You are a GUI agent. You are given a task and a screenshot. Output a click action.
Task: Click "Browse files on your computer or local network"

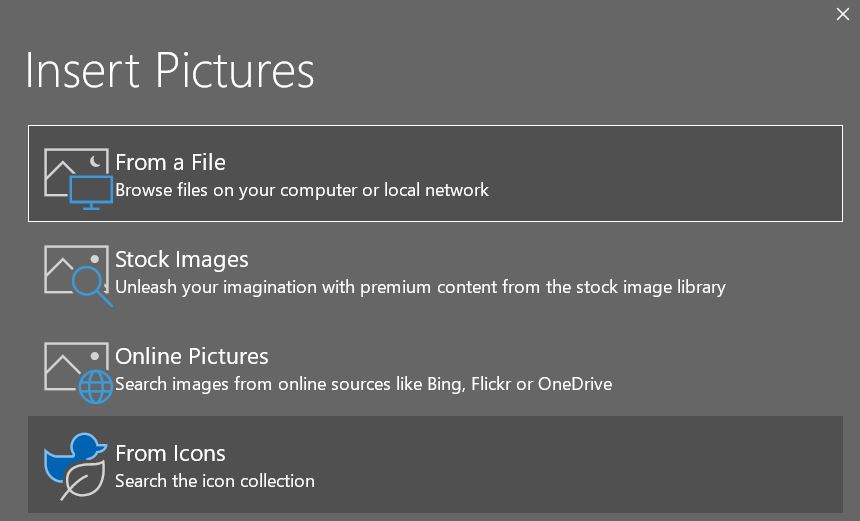(301, 190)
